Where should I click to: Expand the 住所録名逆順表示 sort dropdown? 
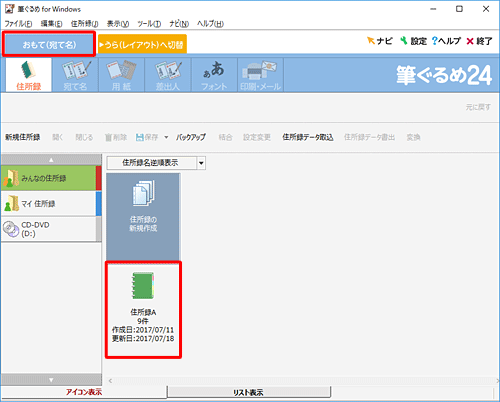pyautogui.click(x=201, y=163)
